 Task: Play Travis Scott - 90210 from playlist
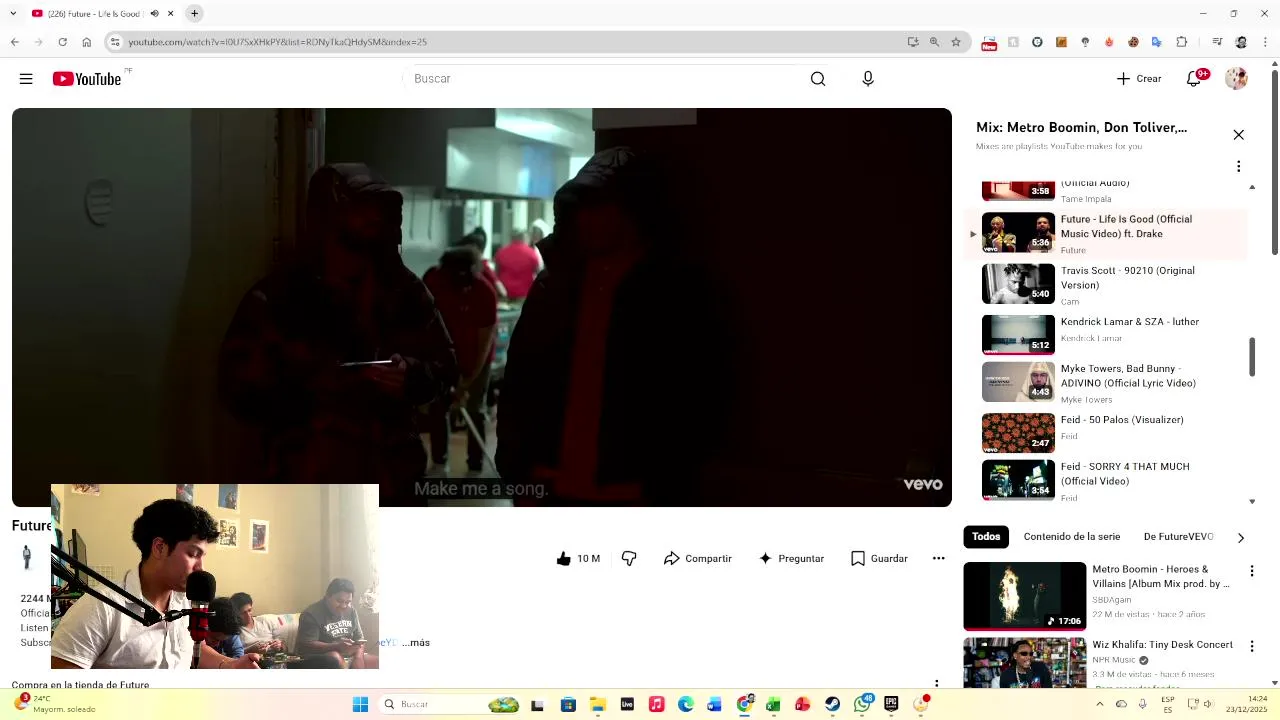tap(1106, 285)
